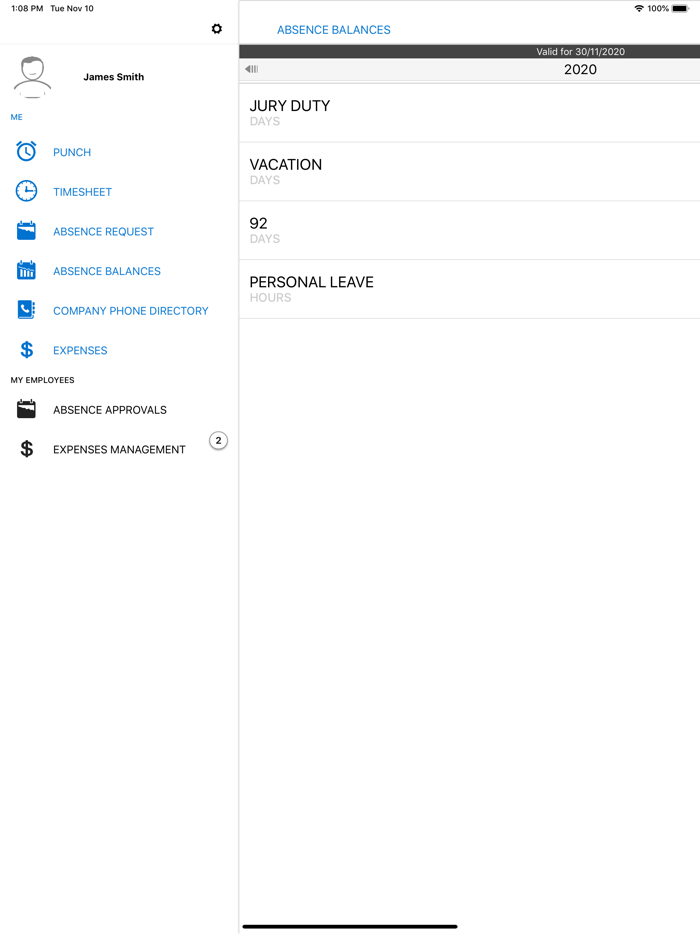Open EXPENSES MANAGEMENT under My Employees
Screen dimensions: 700x934
tap(119, 449)
